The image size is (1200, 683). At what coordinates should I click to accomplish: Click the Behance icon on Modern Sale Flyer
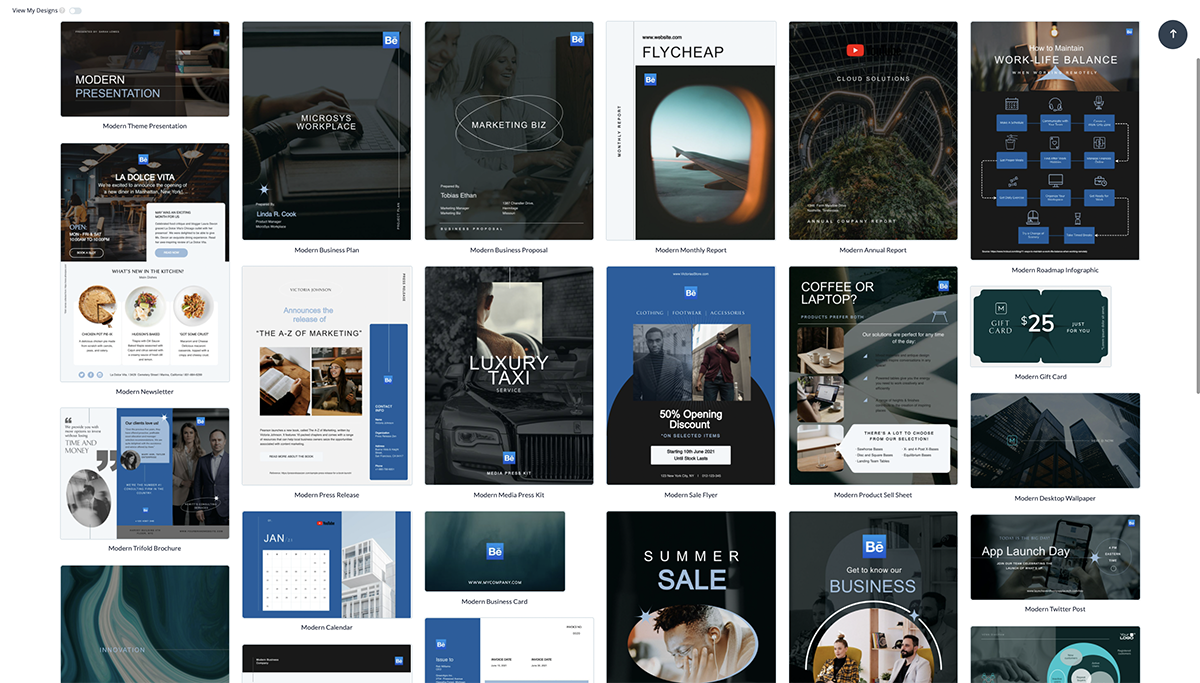(x=691, y=292)
